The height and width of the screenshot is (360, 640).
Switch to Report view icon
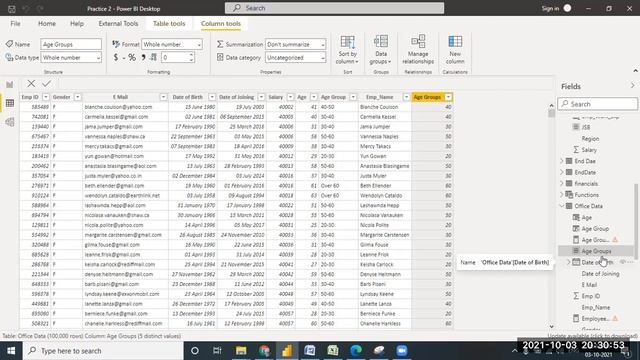coord(10,84)
